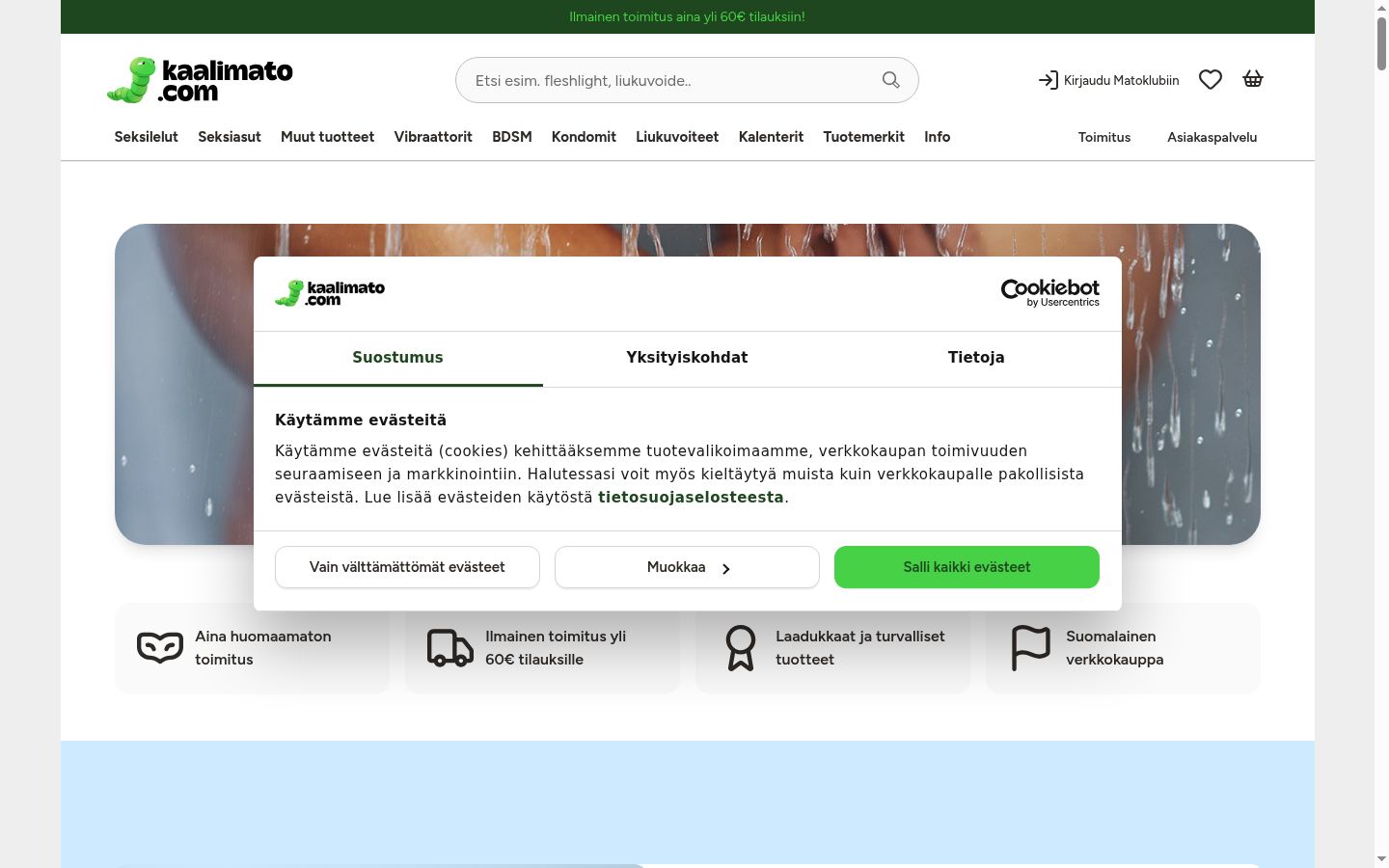Open the Tuotemerkit menu
Viewport: 1389px width, 868px height.
pyautogui.click(x=863, y=137)
